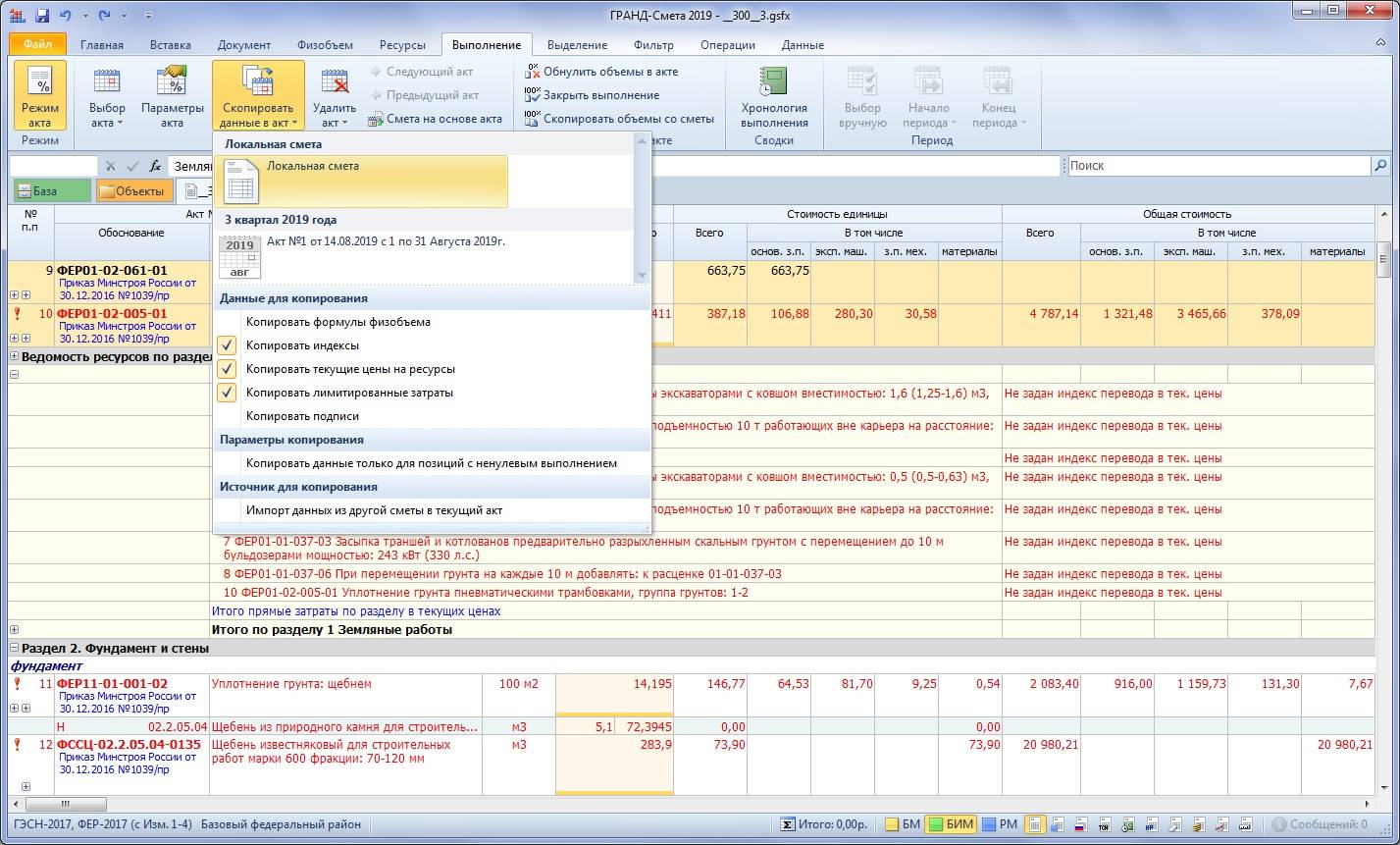Screen dimensions: 1400x845
Task: Open Хронология выполнения summary
Action: [x=774, y=95]
